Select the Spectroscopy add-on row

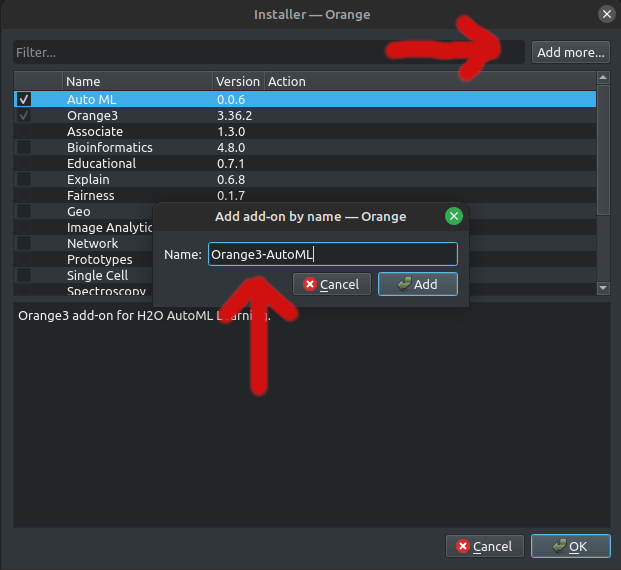83,290
